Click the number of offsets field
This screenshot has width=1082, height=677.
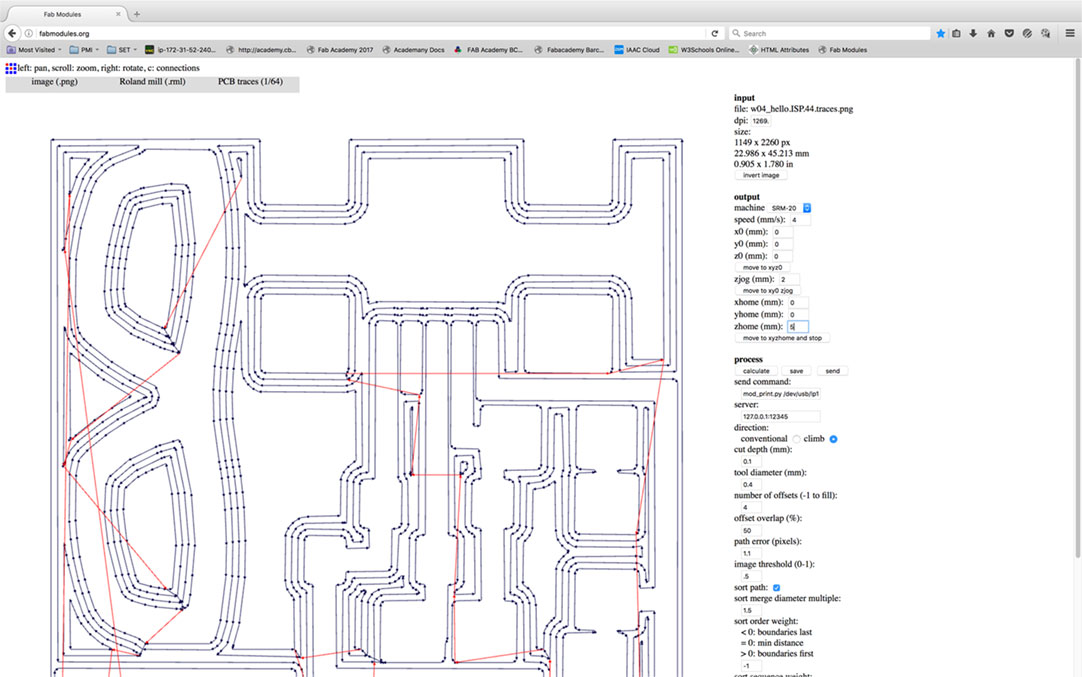(751, 507)
